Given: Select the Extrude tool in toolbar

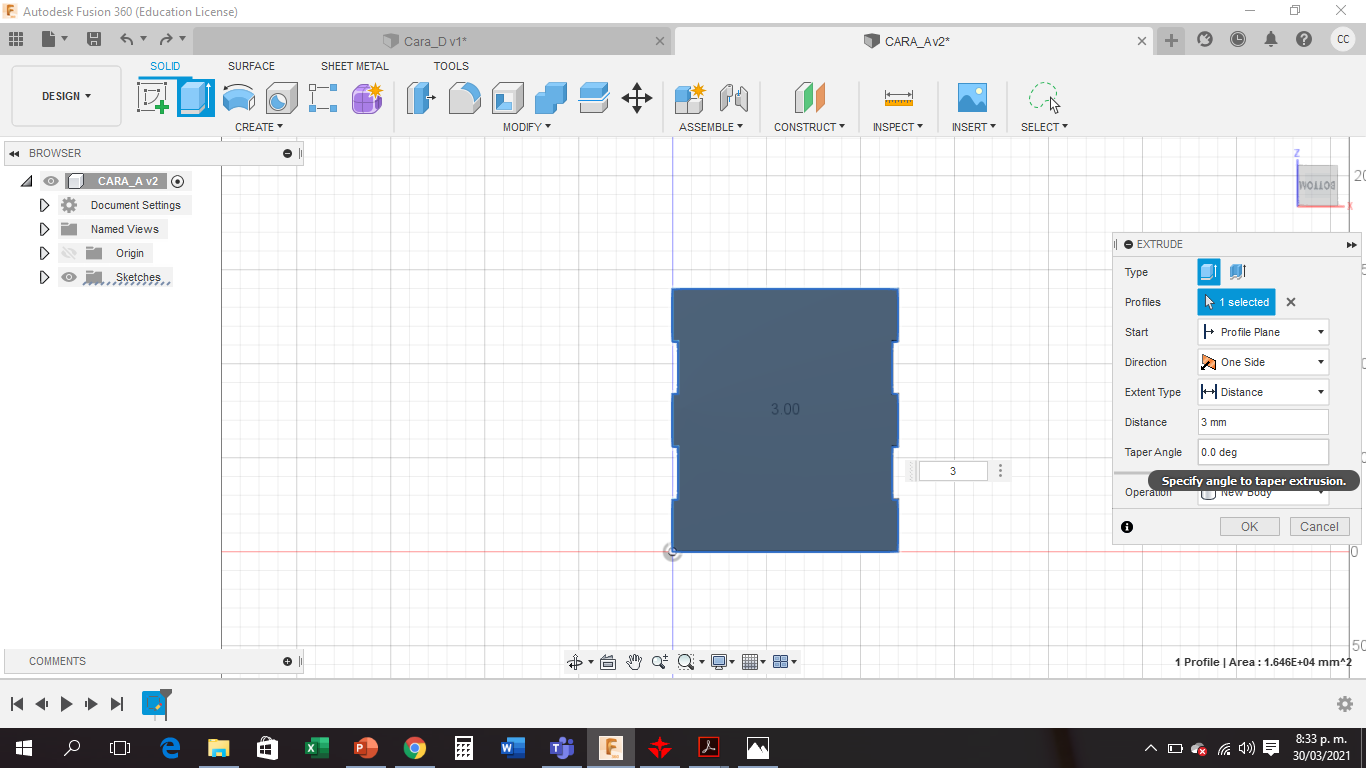Looking at the screenshot, I should click(x=196, y=98).
